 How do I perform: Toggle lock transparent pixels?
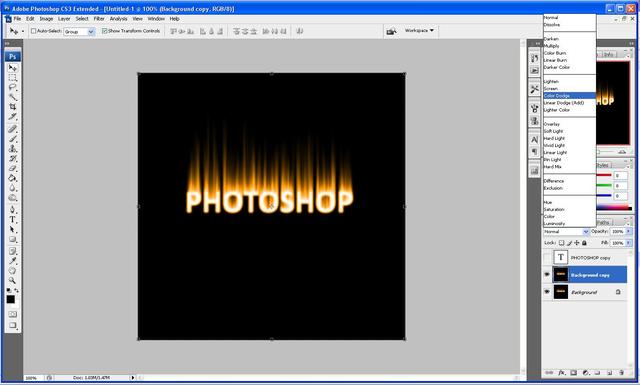(x=562, y=243)
